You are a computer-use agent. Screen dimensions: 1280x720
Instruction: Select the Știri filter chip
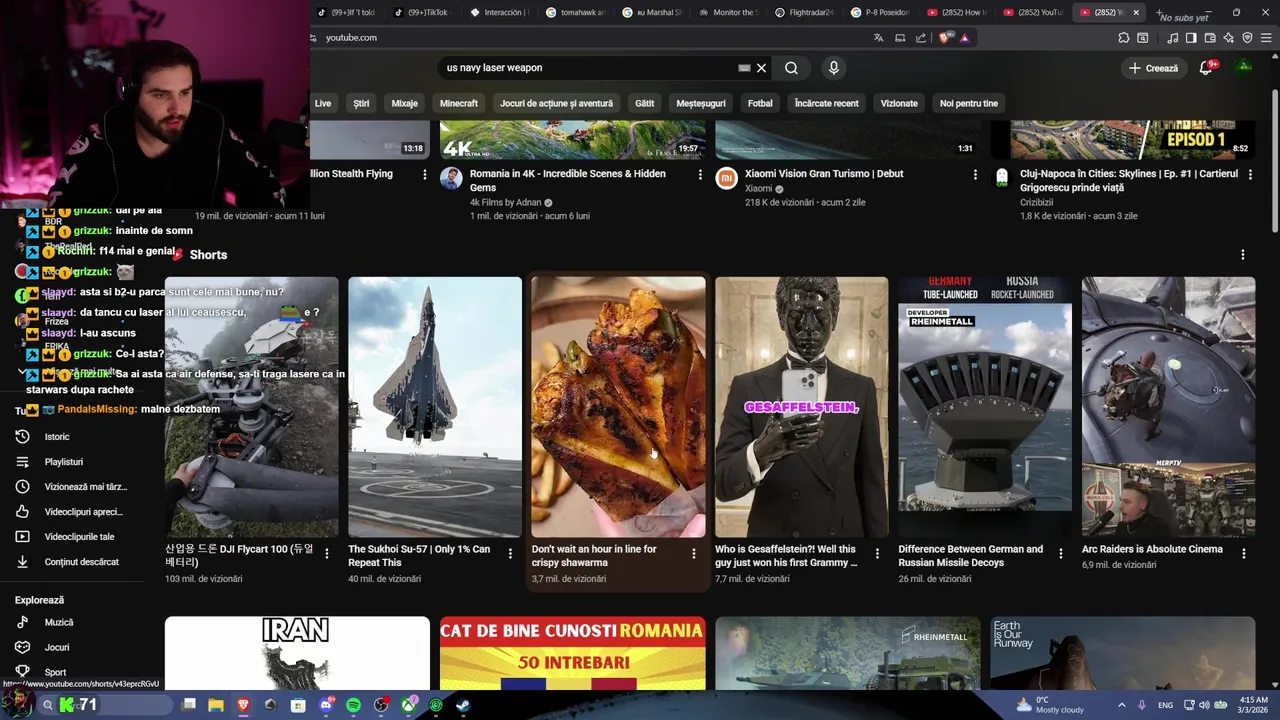pos(361,103)
